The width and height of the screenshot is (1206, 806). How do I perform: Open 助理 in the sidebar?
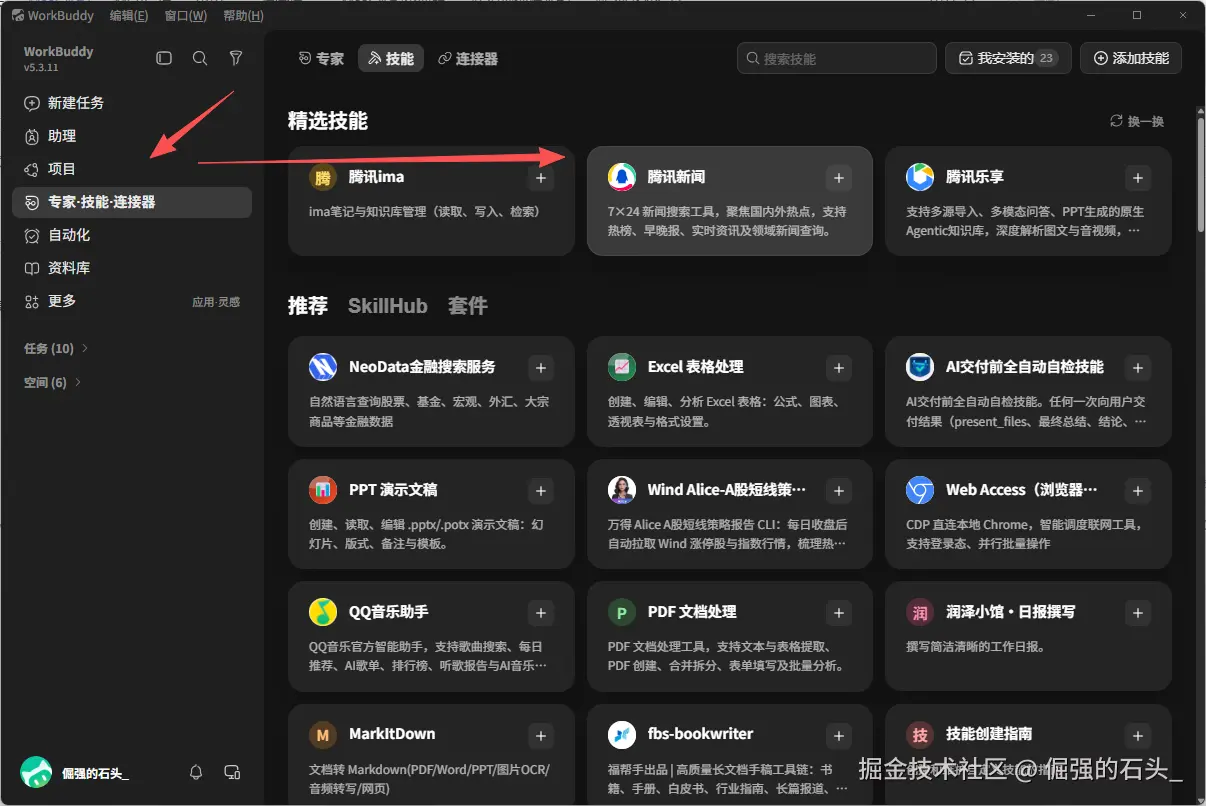pos(132,136)
